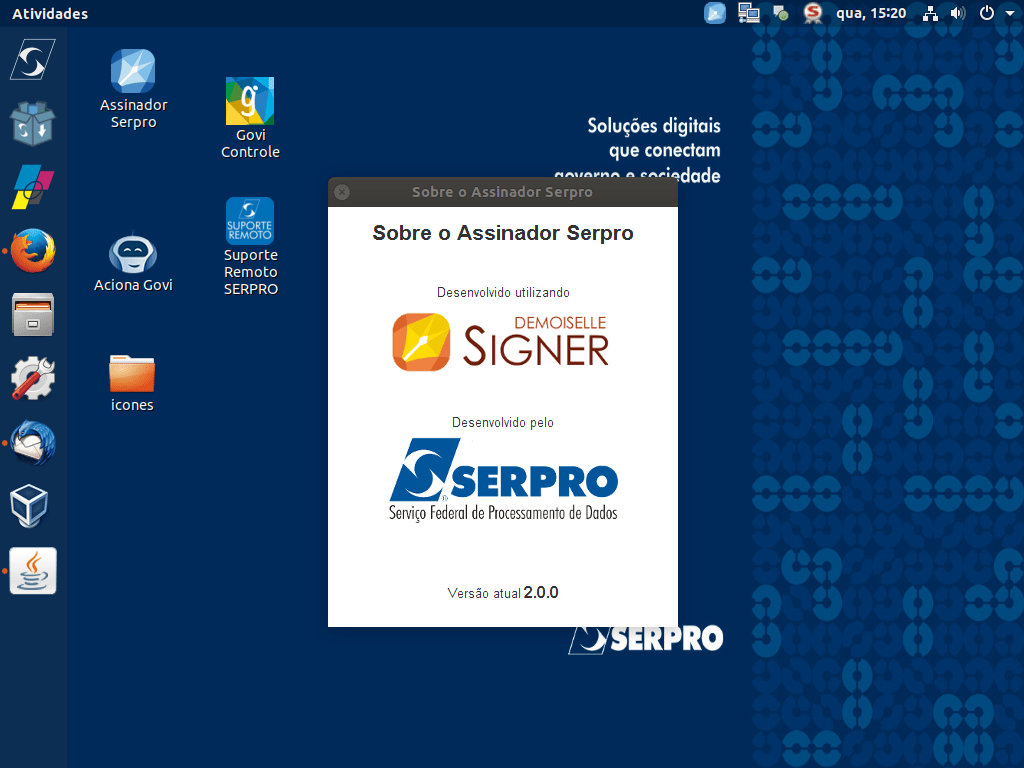Select the Assinador Serpro desktop icon
1024x768 pixels.
(x=133, y=89)
